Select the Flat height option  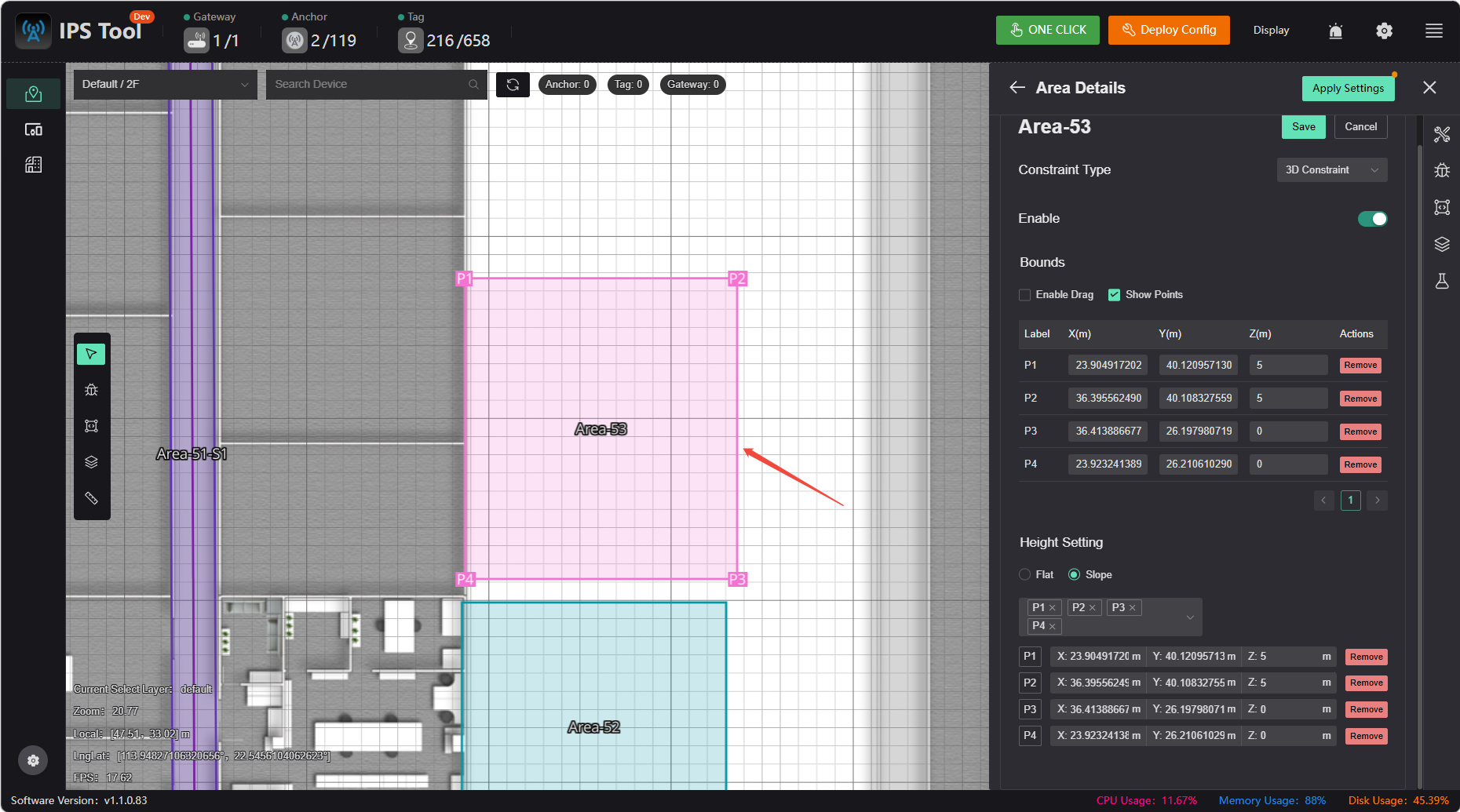pos(1024,575)
